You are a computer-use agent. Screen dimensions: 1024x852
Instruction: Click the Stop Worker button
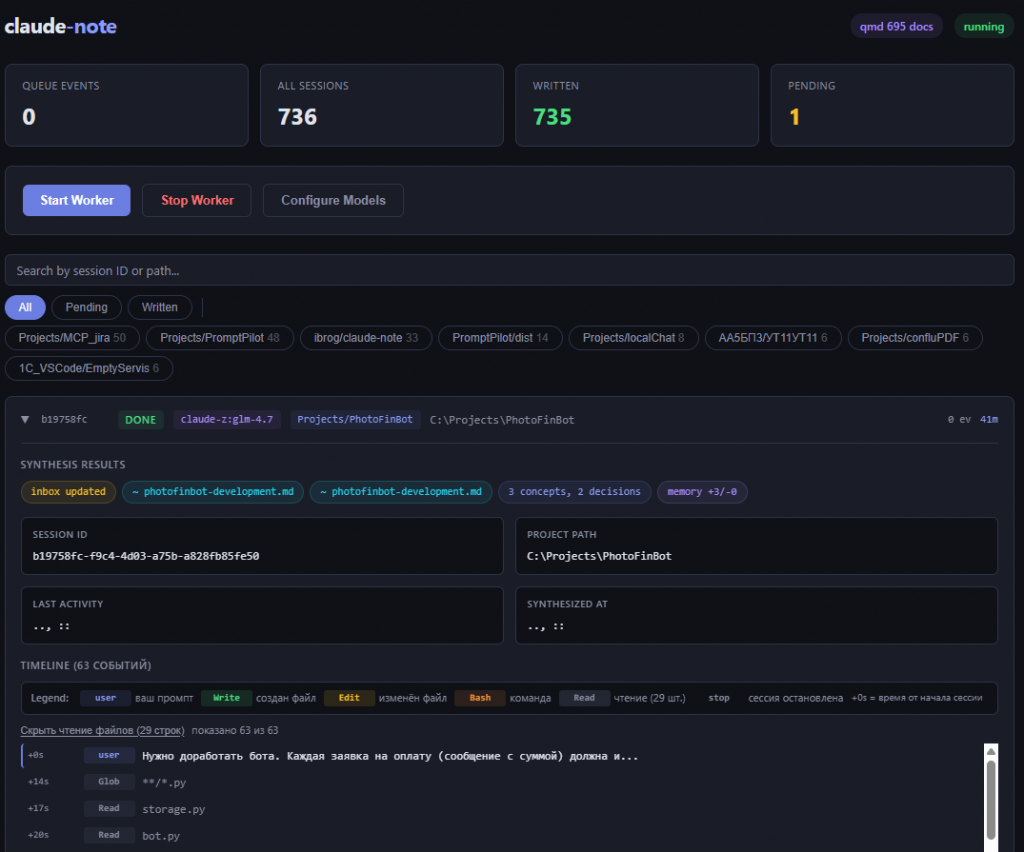[x=197, y=200]
